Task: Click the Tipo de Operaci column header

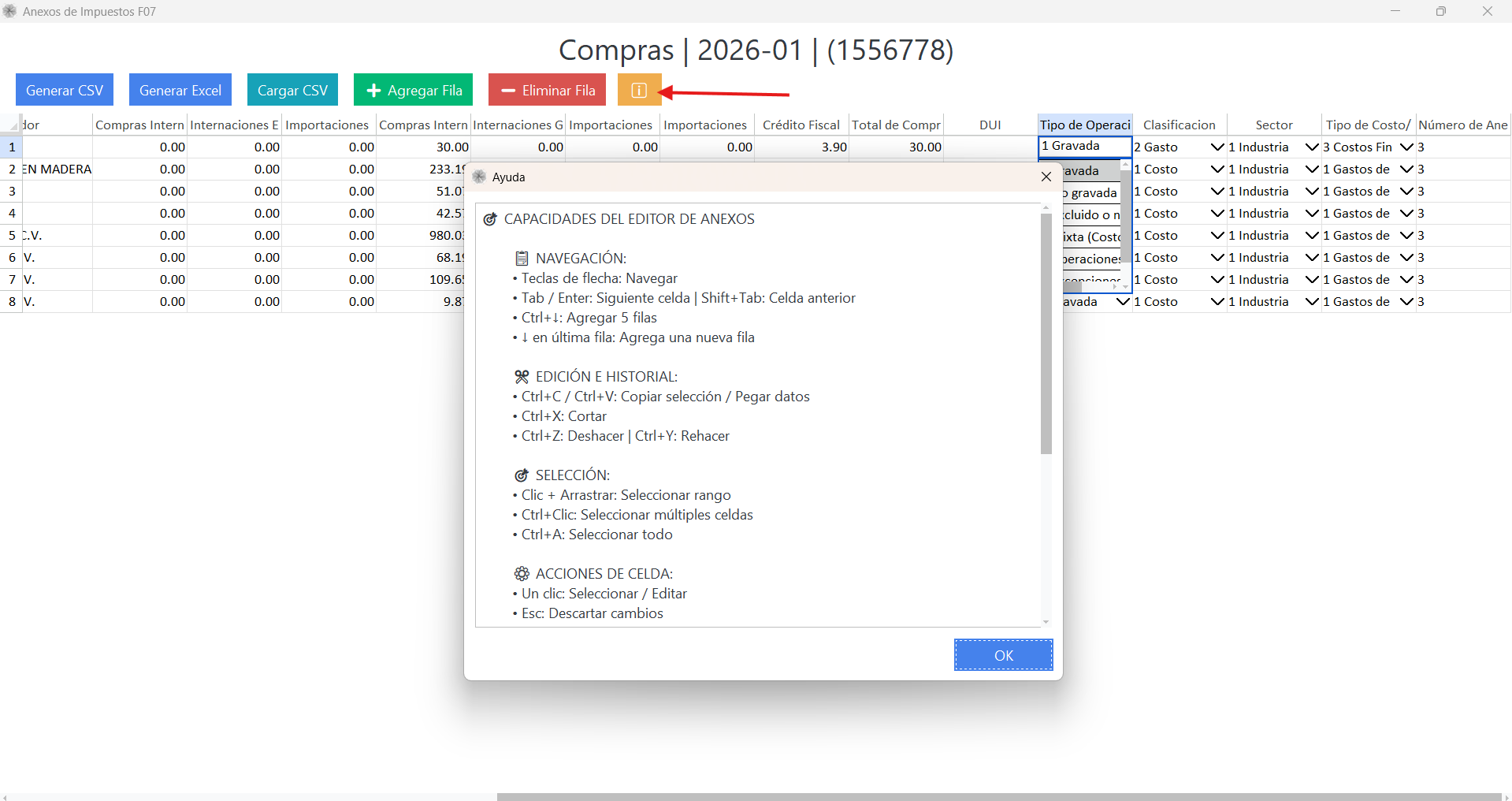Action: (1085, 125)
